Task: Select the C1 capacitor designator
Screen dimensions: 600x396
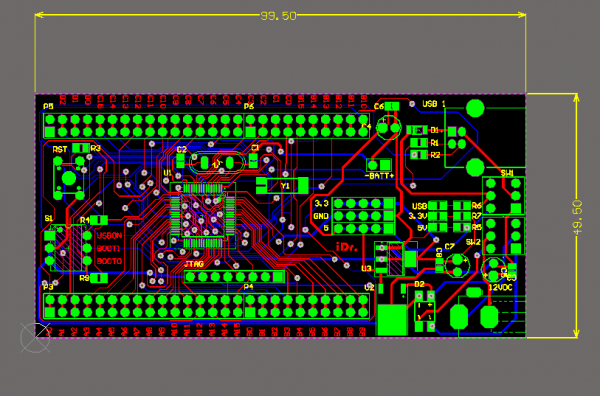Action: point(255,148)
